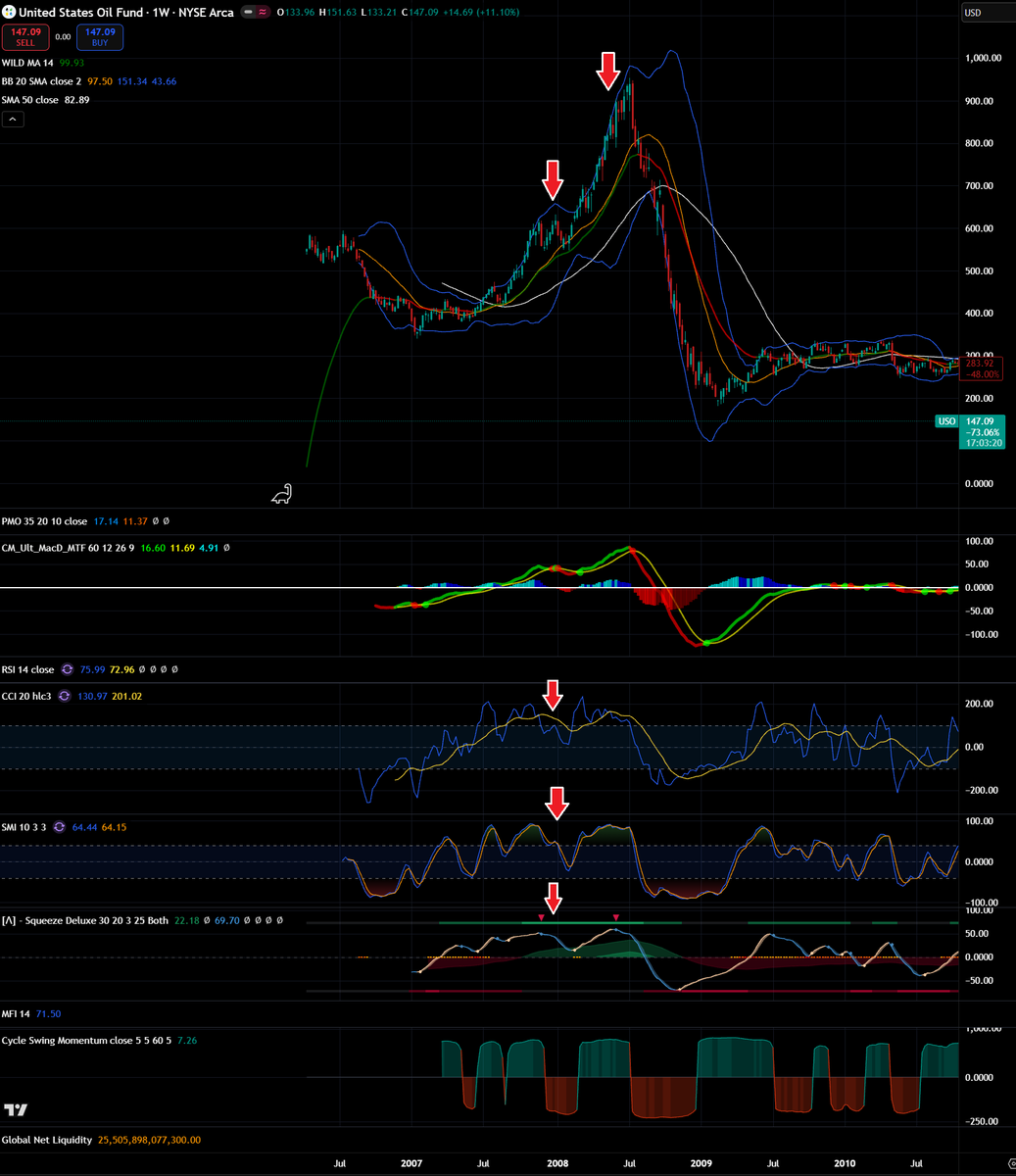Toggle the gray pill switch next to NYSE Arca
The width and height of the screenshot is (1016, 1176).
point(249,12)
